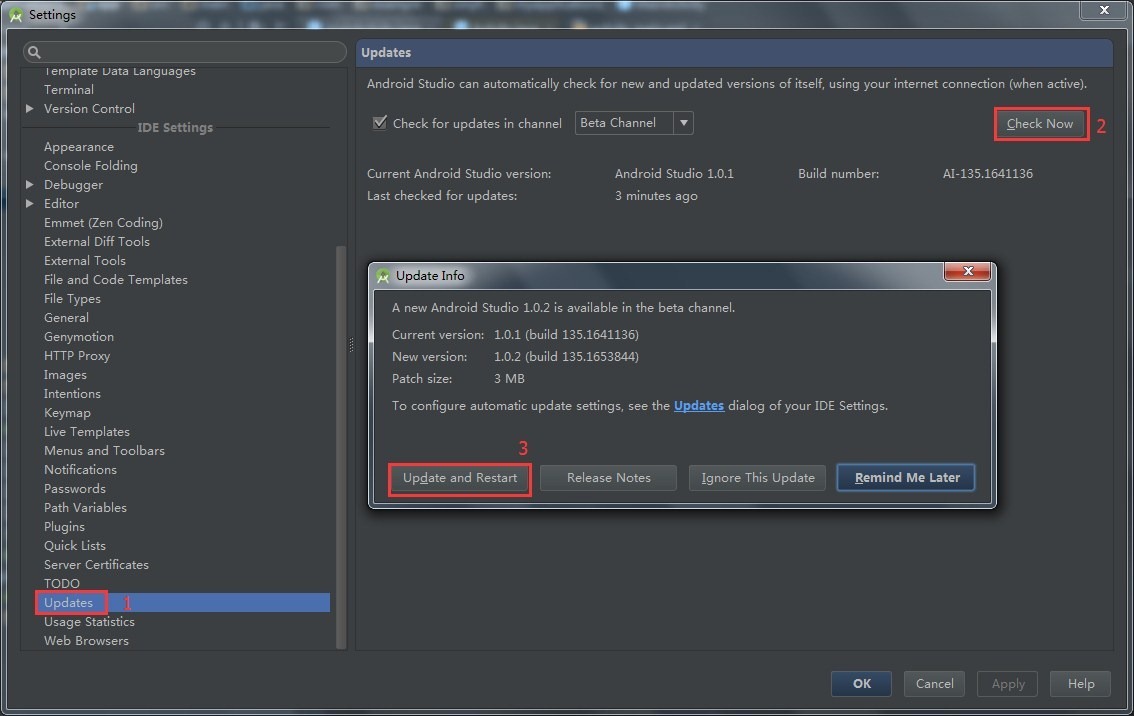Image resolution: width=1134 pixels, height=716 pixels.
Task: Click Remind Me Later button
Action: click(x=906, y=478)
